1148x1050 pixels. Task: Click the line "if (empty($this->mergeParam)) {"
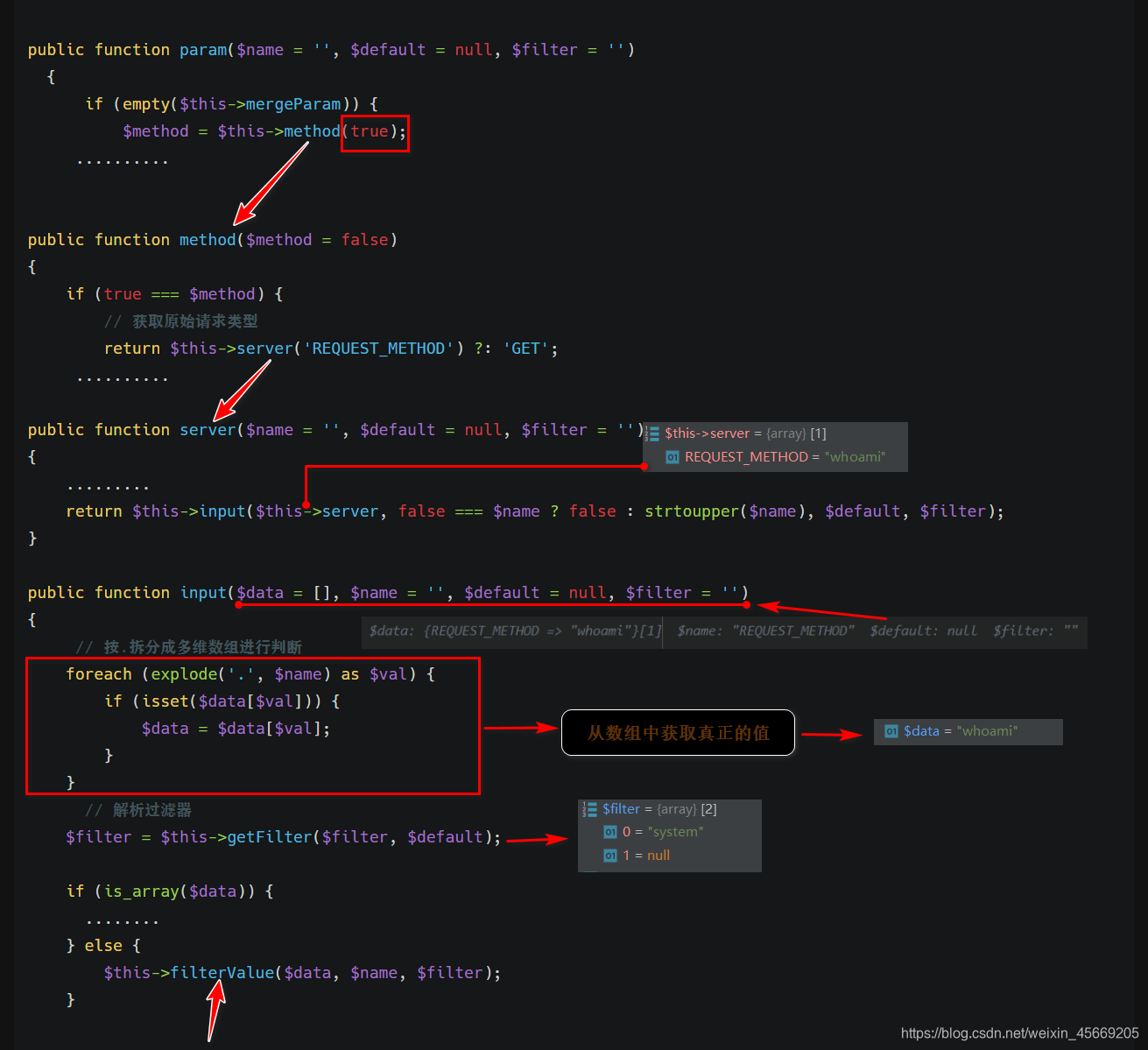(232, 104)
